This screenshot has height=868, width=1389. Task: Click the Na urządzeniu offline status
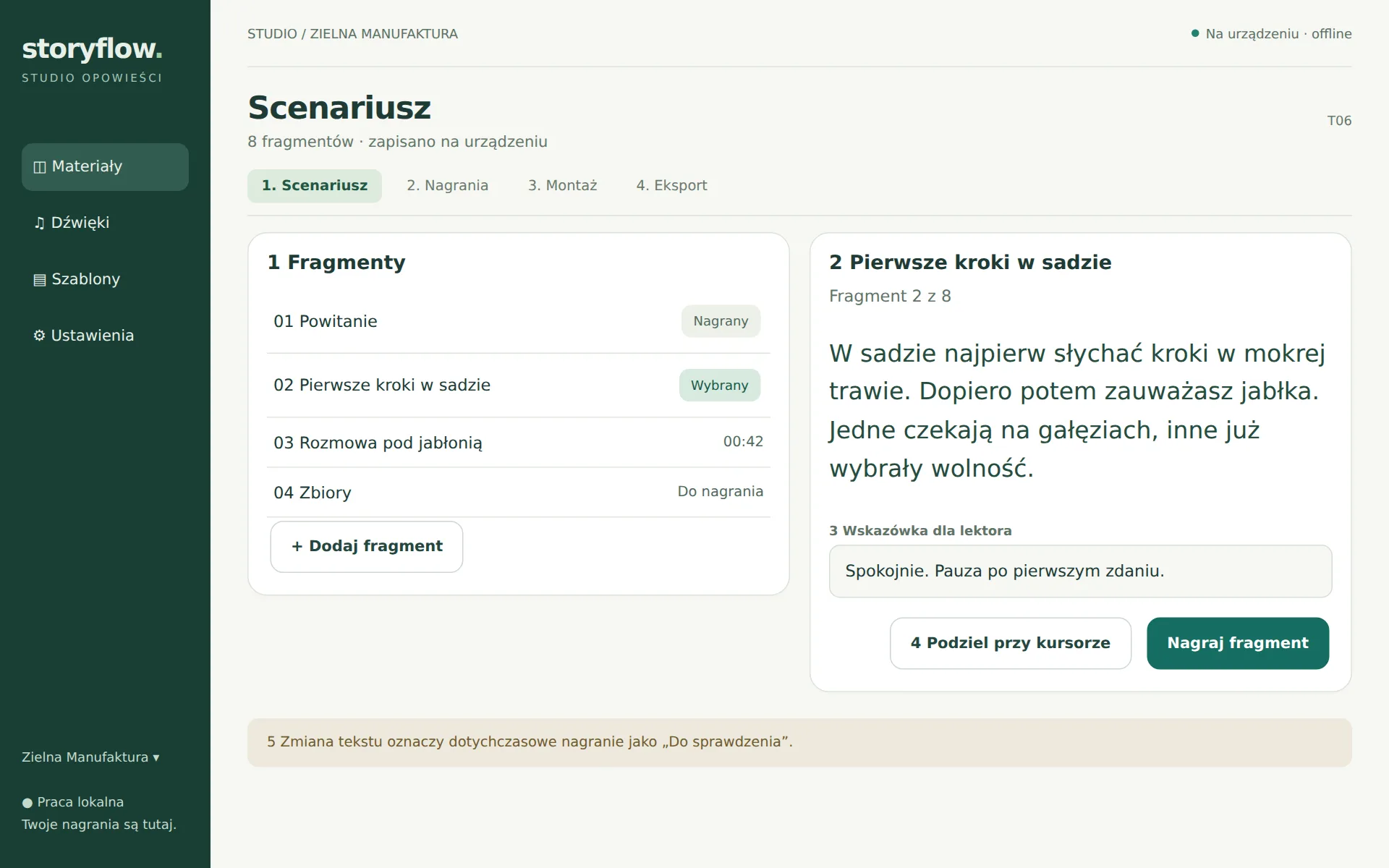(x=1271, y=34)
